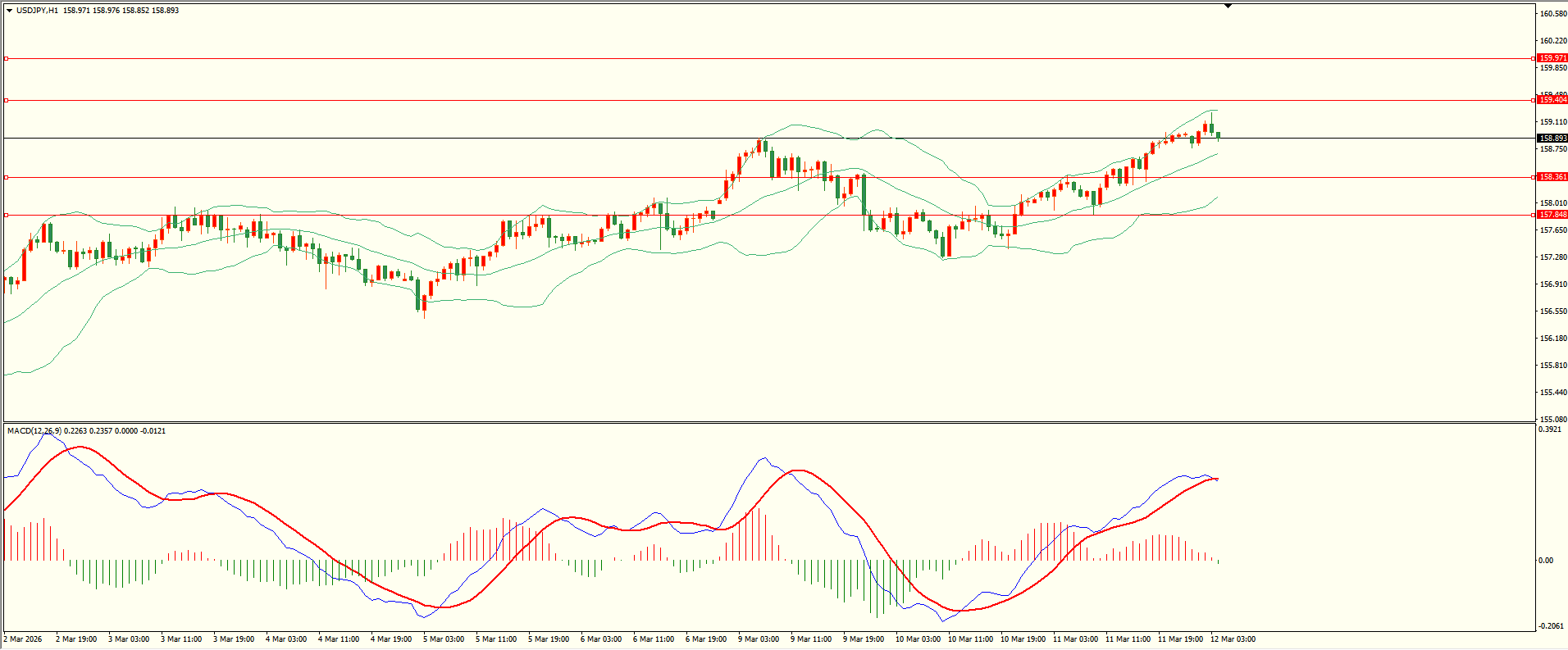Grab right handle of 159.404 line

1533,100
